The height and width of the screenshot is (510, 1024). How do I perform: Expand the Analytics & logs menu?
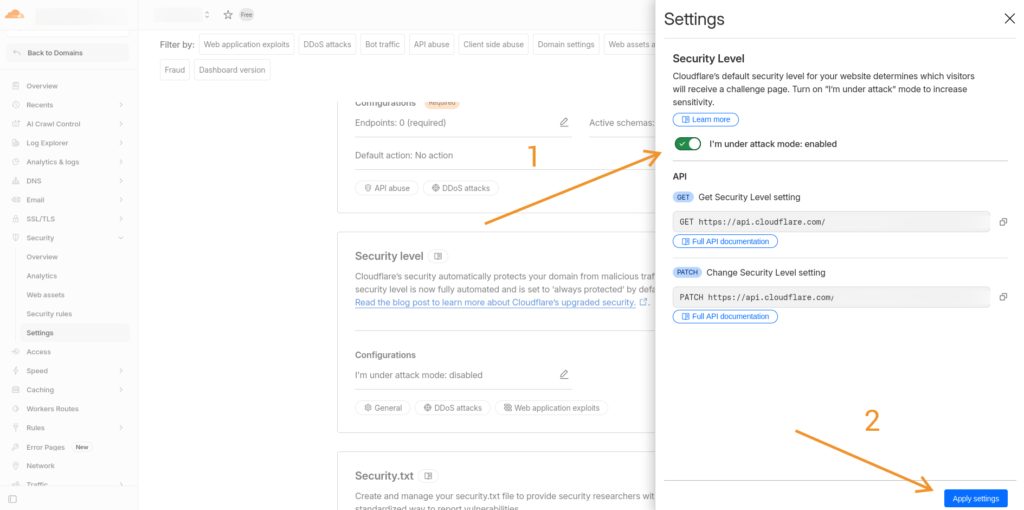121,162
